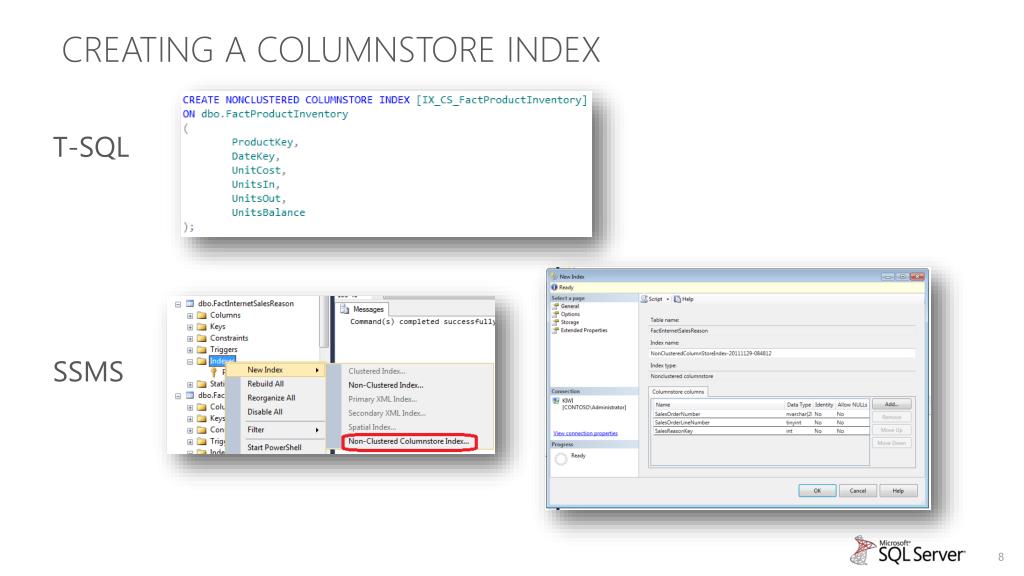Viewport: 1024px width, 576px height.
Task: Click 'dbo.FactProductInventory' in the T-SQL code
Action: click(274, 114)
